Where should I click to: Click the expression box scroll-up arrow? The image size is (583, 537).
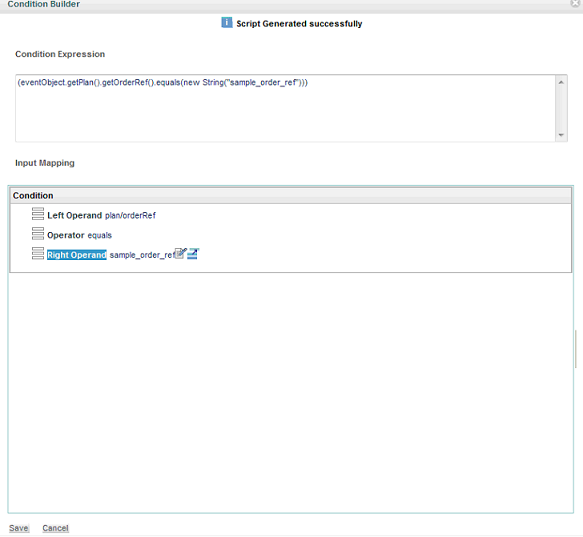point(561,82)
